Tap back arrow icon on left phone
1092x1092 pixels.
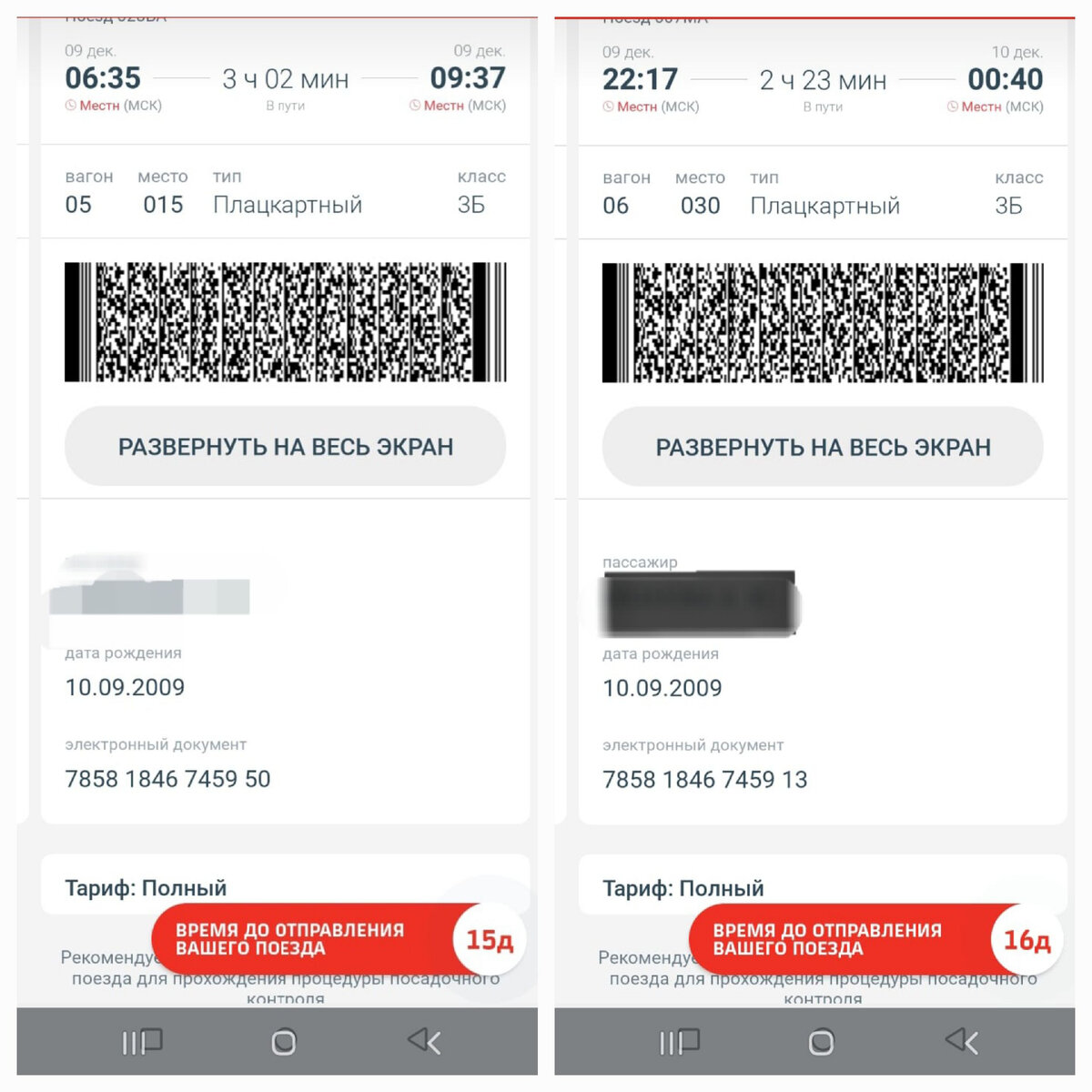pos(424,1041)
